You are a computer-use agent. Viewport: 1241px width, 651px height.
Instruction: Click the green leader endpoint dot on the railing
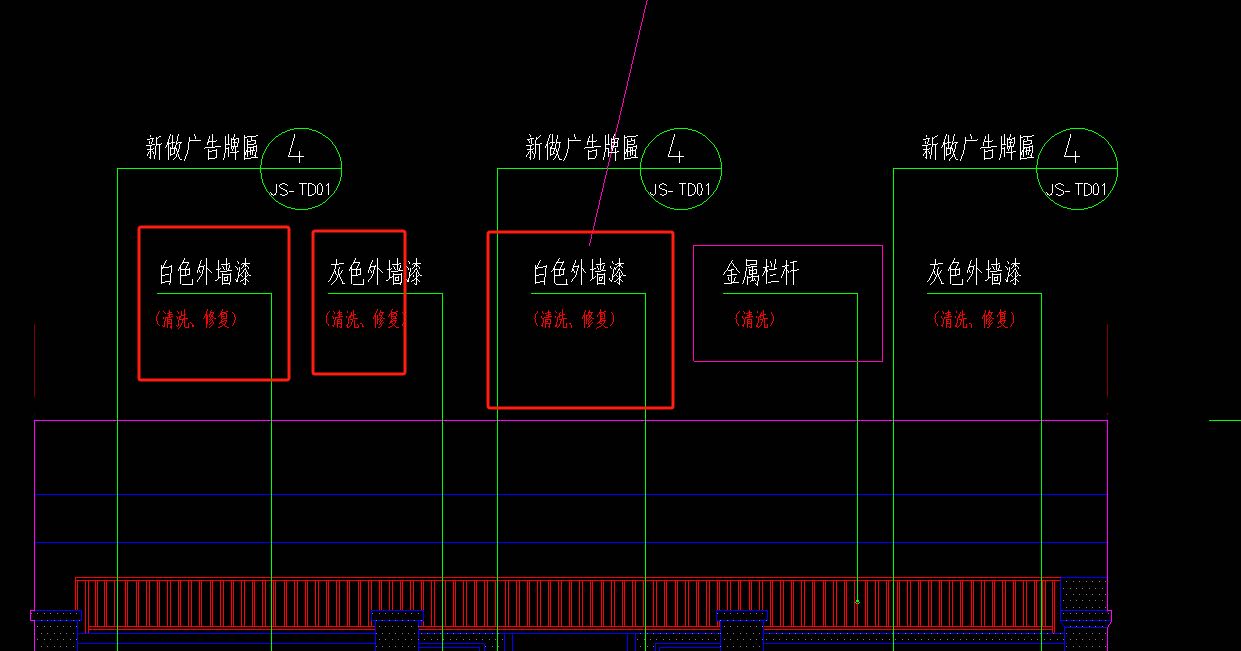[x=857, y=601]
